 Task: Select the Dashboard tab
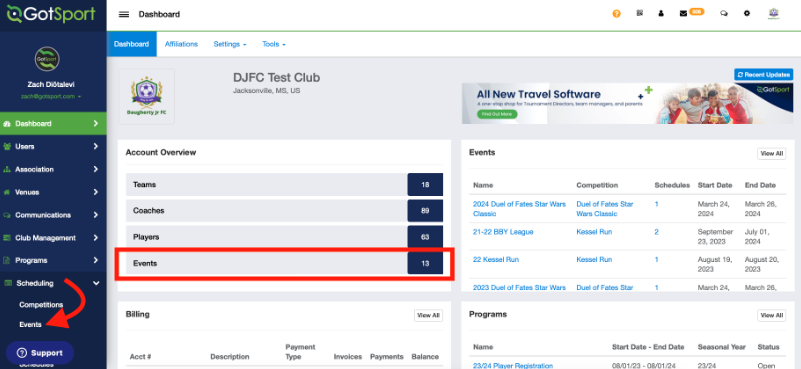(x=131, y=44)
